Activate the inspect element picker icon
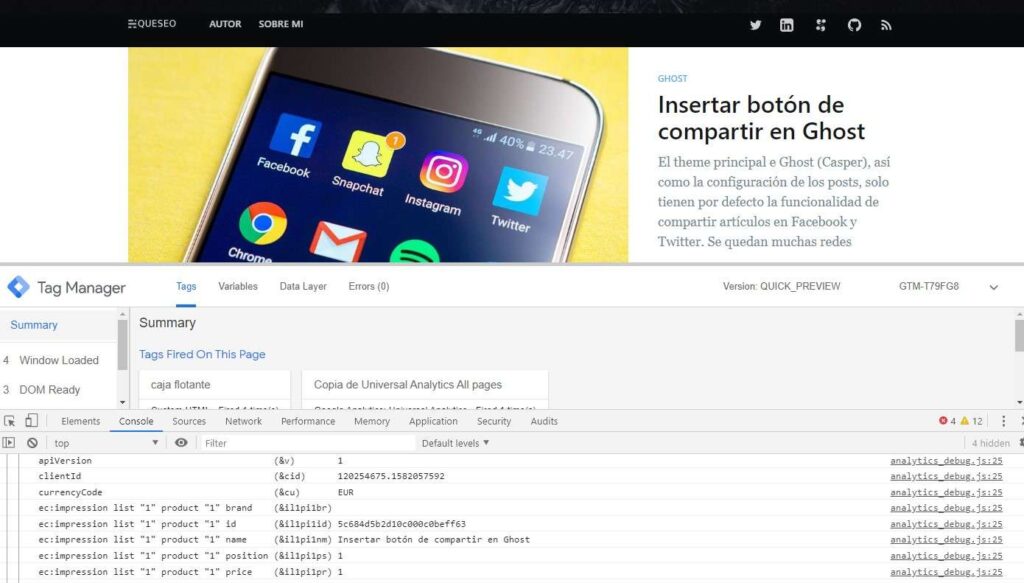The width and height of the screenshot is (1024, 583). 10,421
